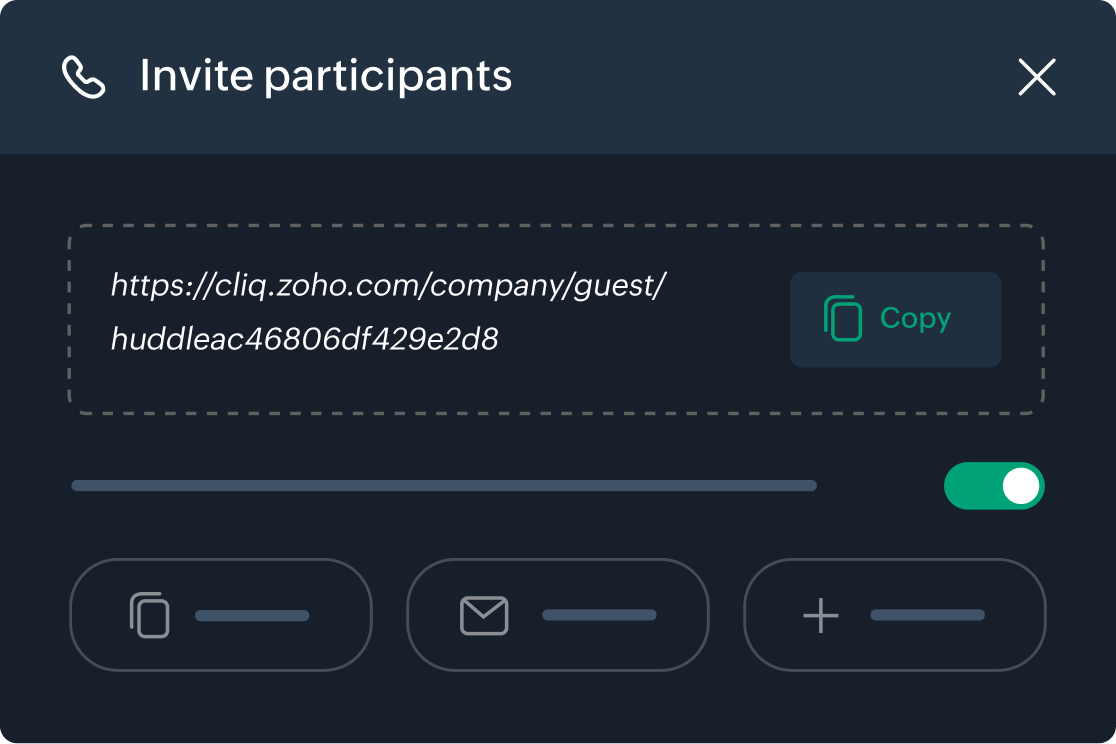This screenshot has width=1116, height=744.
Task: Click the placeholder label in the email pill
Action: click(599, 615)
